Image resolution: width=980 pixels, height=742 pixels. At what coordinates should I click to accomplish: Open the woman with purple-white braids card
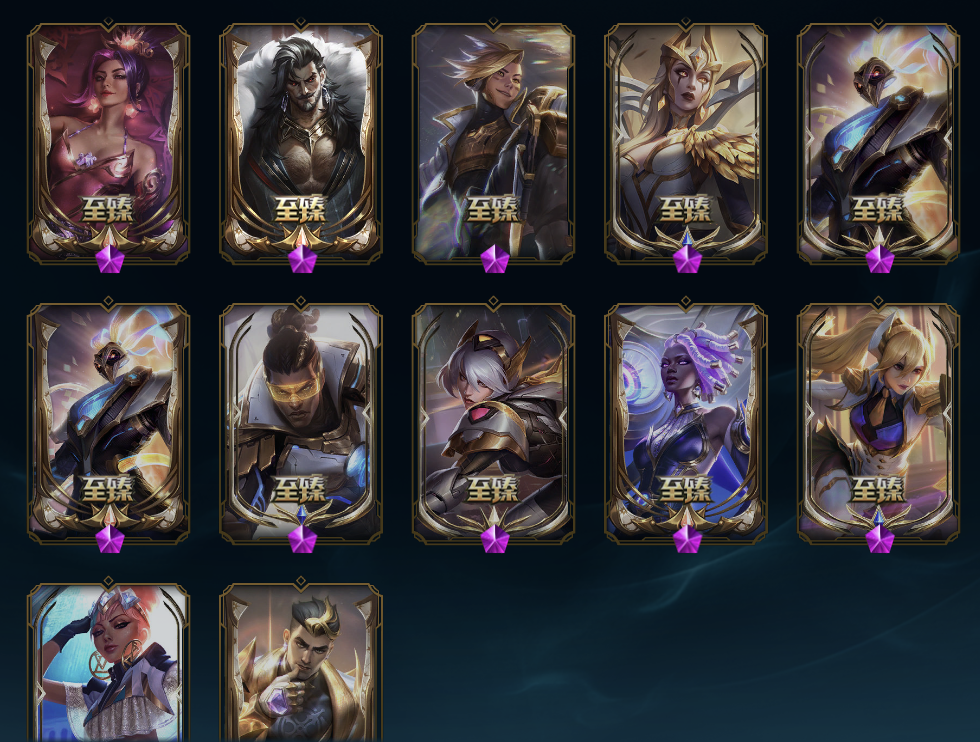(x=686, y=423)
